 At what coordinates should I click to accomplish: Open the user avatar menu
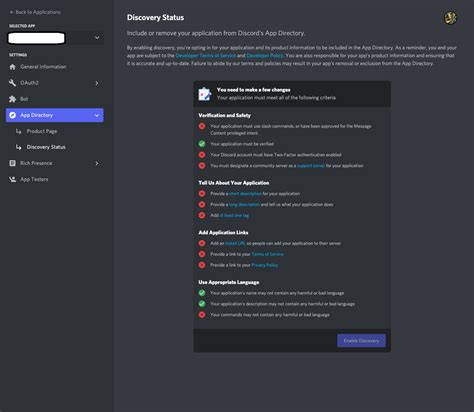pyautogui.click(x=451, y=18)
